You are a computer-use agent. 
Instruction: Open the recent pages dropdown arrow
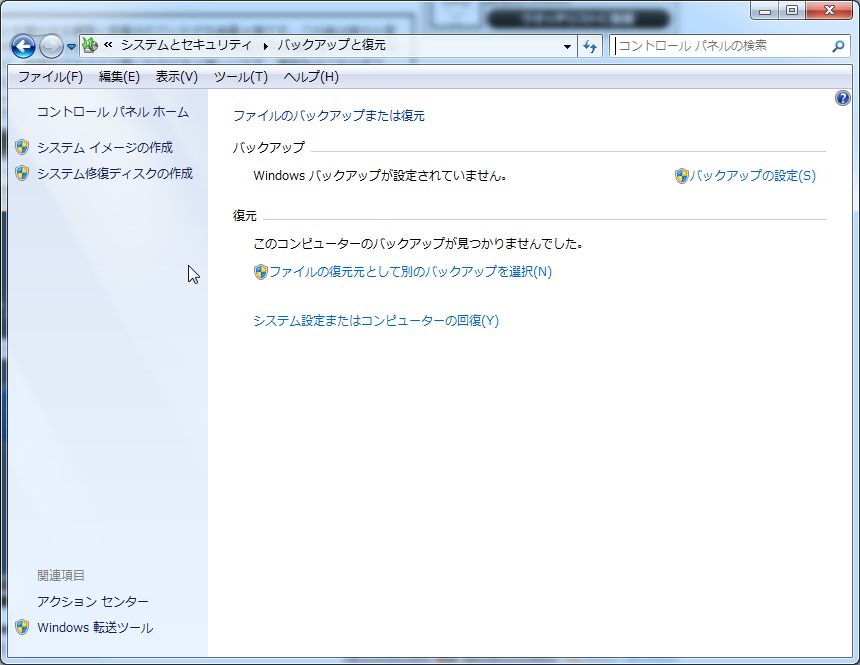pos(71,47)
